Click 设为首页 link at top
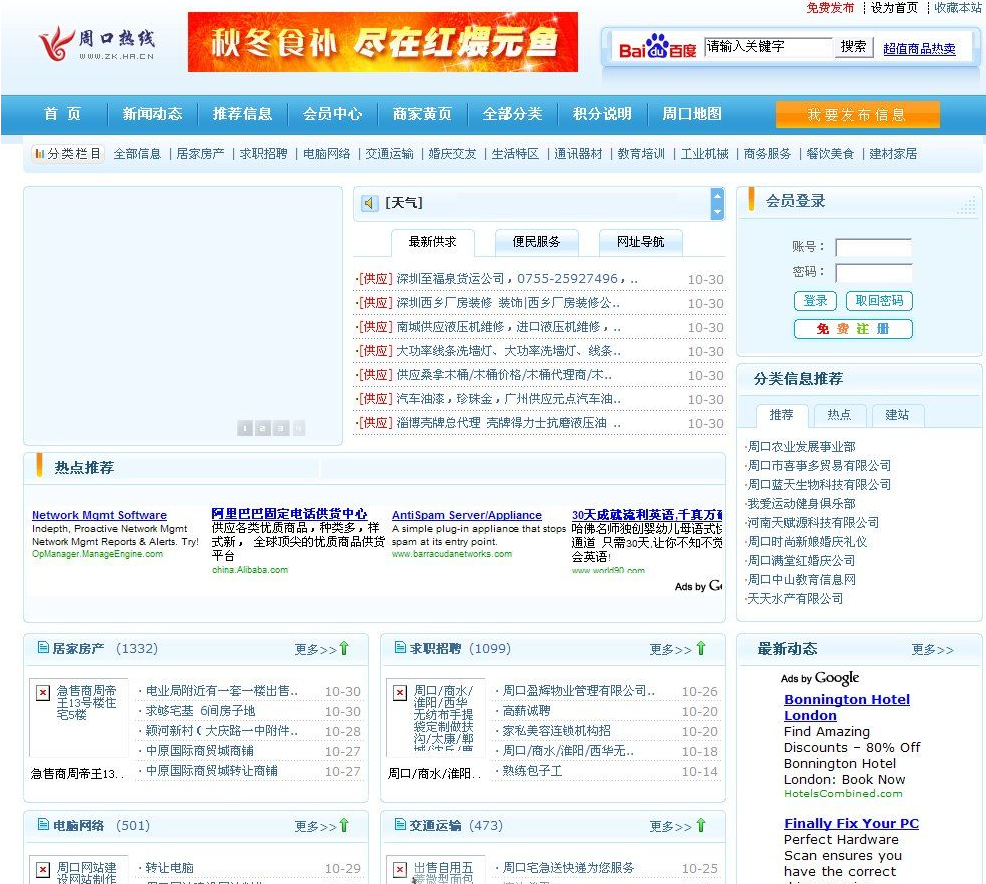The image size is (986, 884). (x=894, y=8)
